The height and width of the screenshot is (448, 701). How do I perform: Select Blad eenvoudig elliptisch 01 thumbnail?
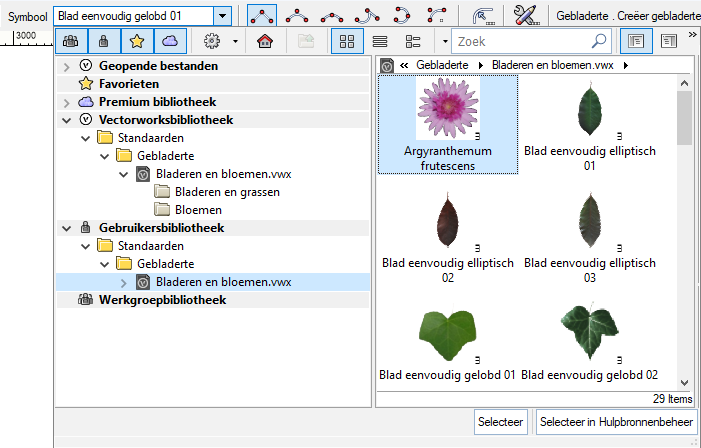pos(590,124)
